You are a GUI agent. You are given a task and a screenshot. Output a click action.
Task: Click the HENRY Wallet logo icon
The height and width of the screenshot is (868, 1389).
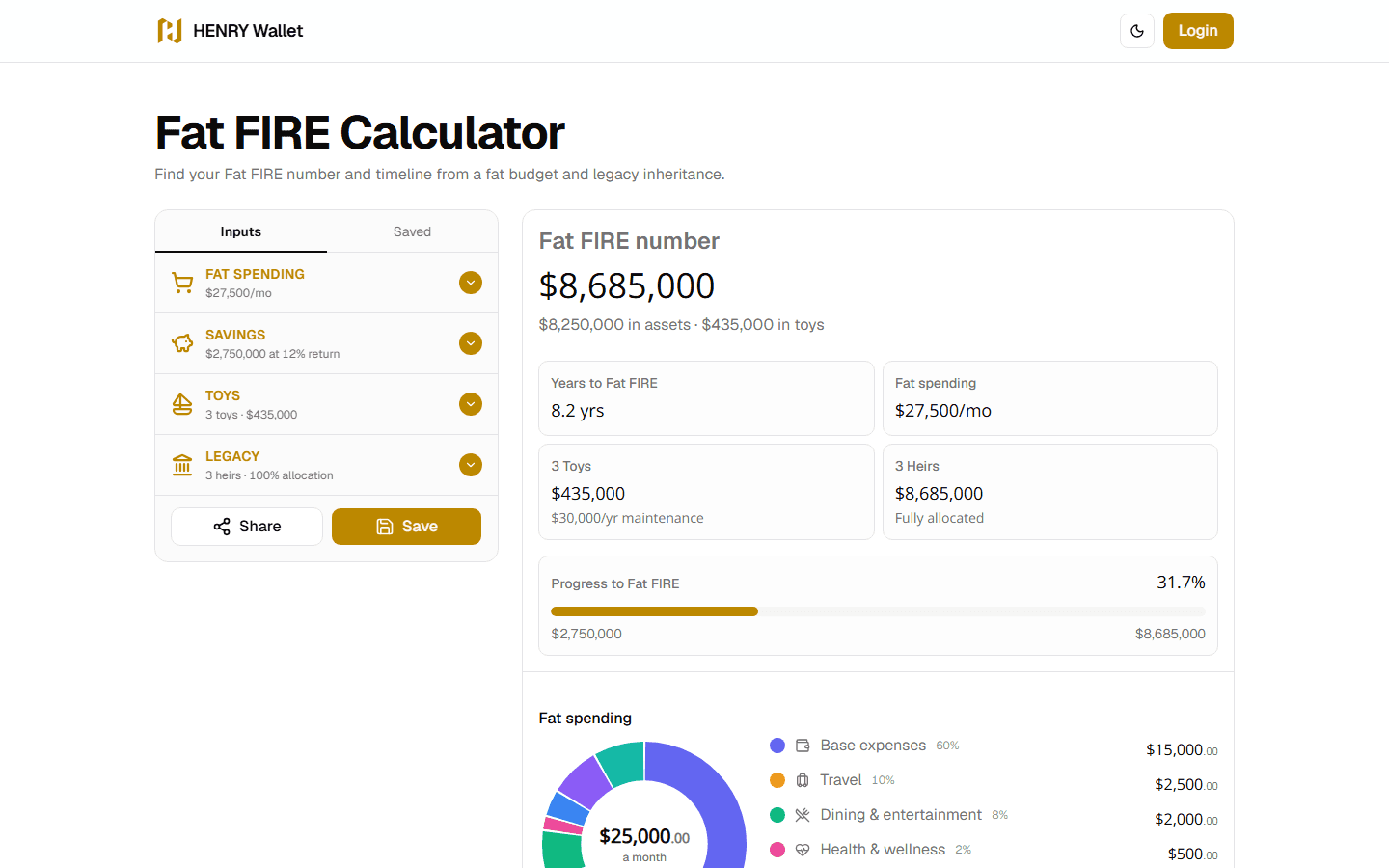tap(170, 31)
